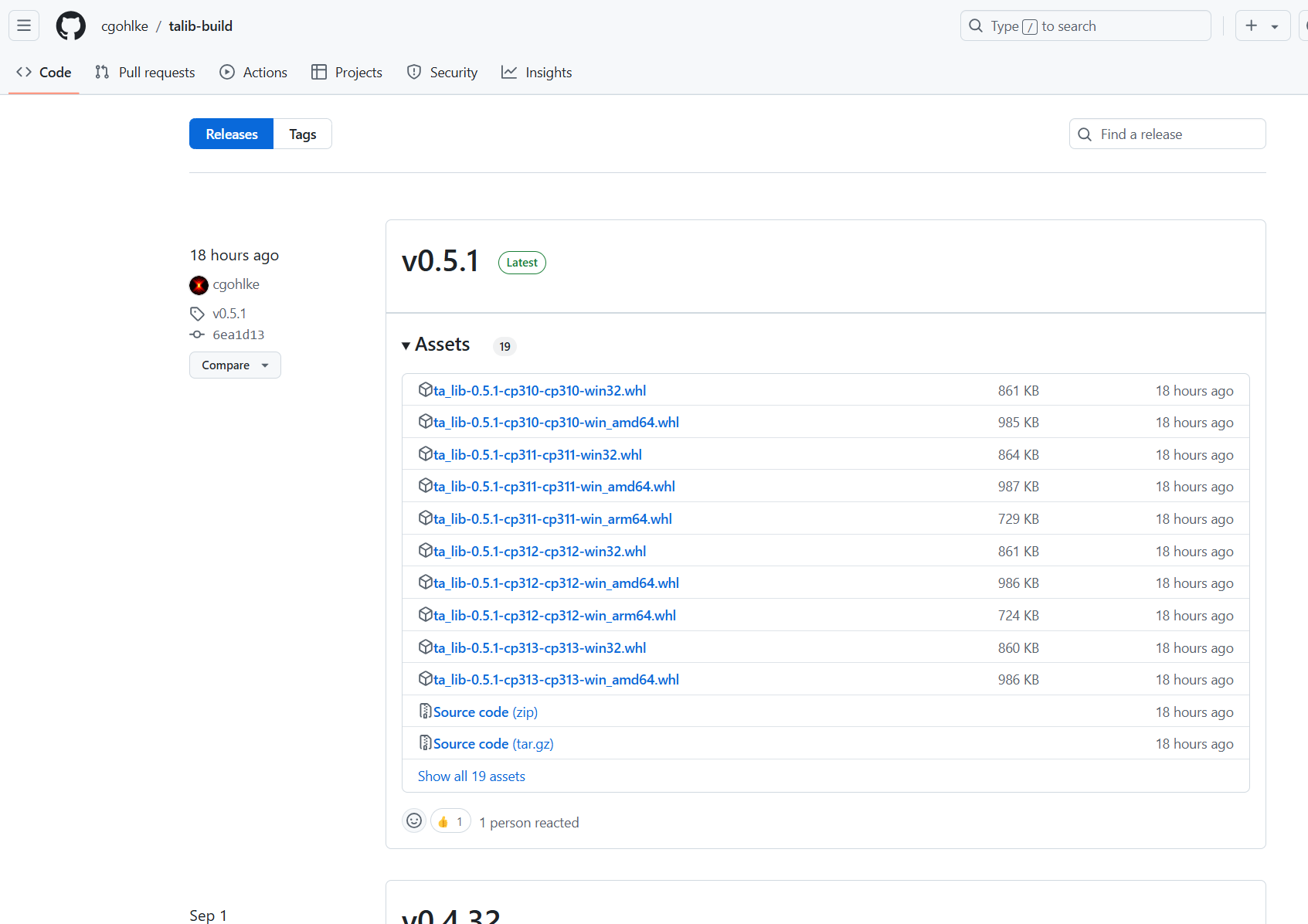Screen dimensions: 1308x924
Task: Open the cgohlke profile
Action: tap(236, 284)
